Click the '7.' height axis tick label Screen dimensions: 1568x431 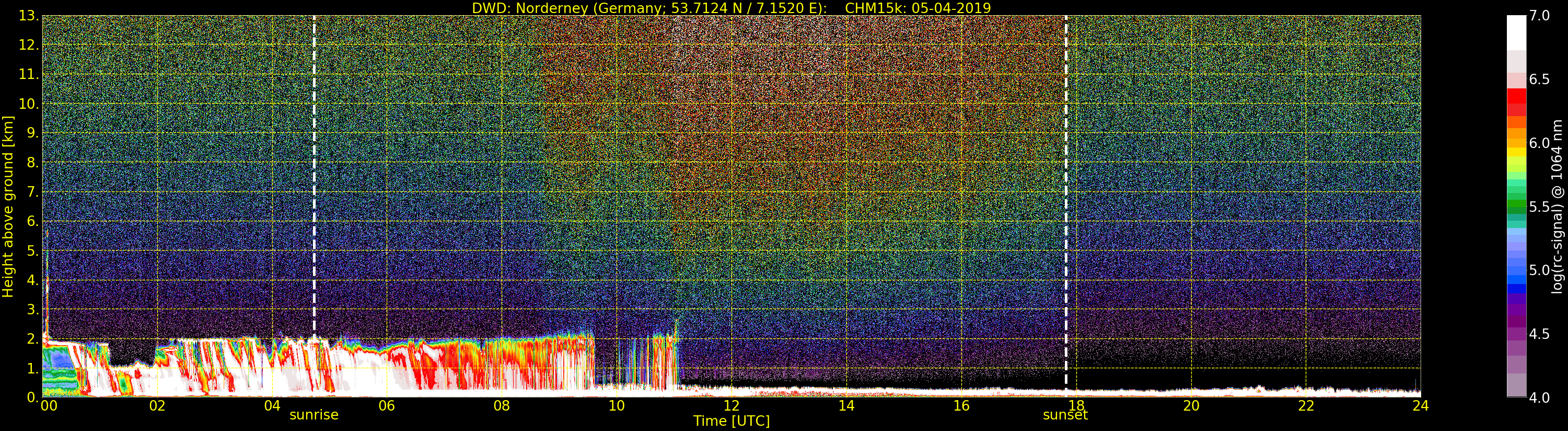[x=32, y=192]
